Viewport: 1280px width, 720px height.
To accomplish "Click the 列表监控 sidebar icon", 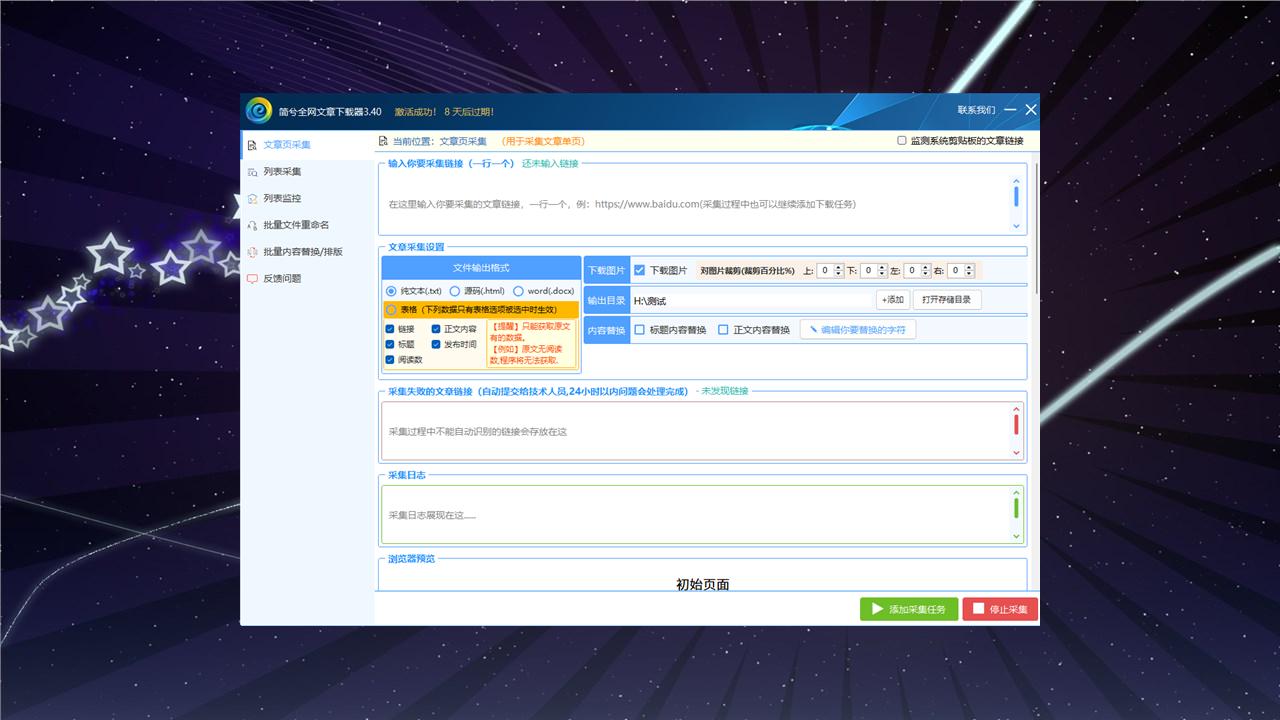I will coord(252,198).
